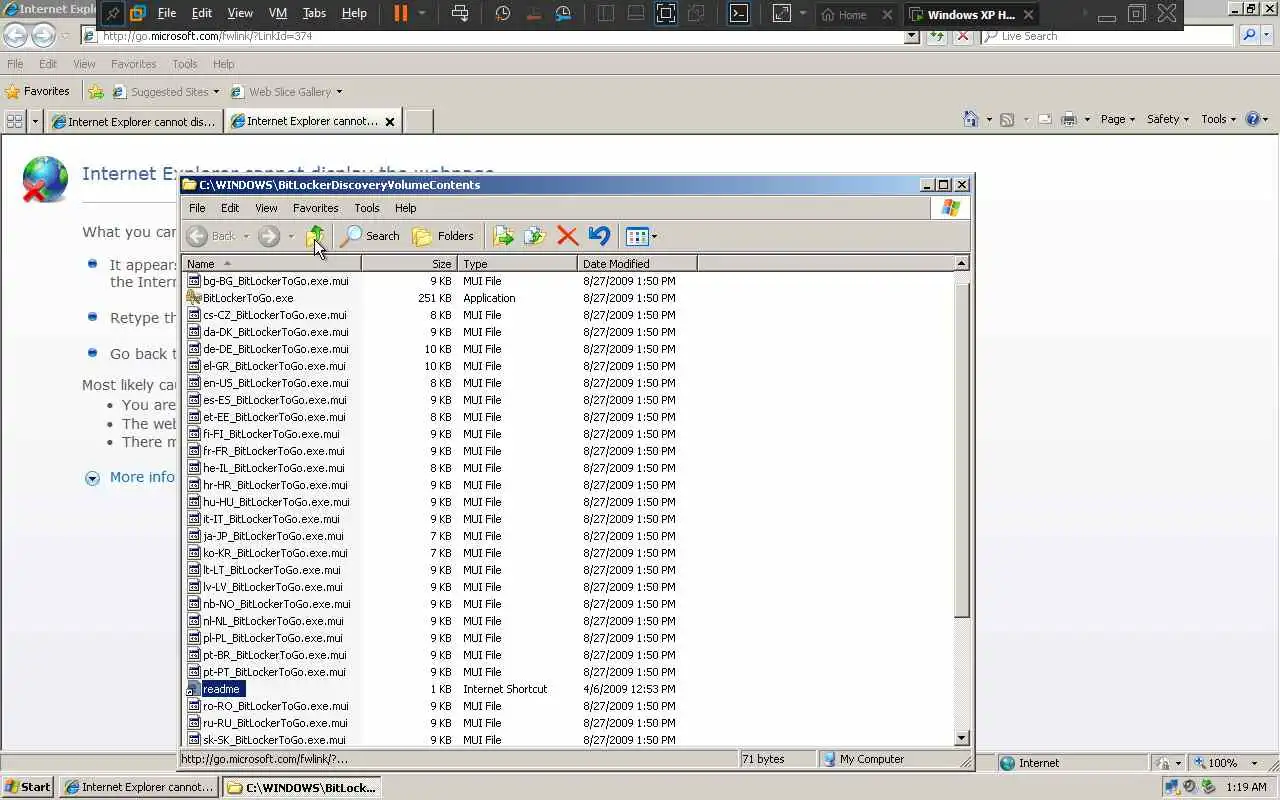Open the VMware power options dropdown arrow

click(422, 14)
